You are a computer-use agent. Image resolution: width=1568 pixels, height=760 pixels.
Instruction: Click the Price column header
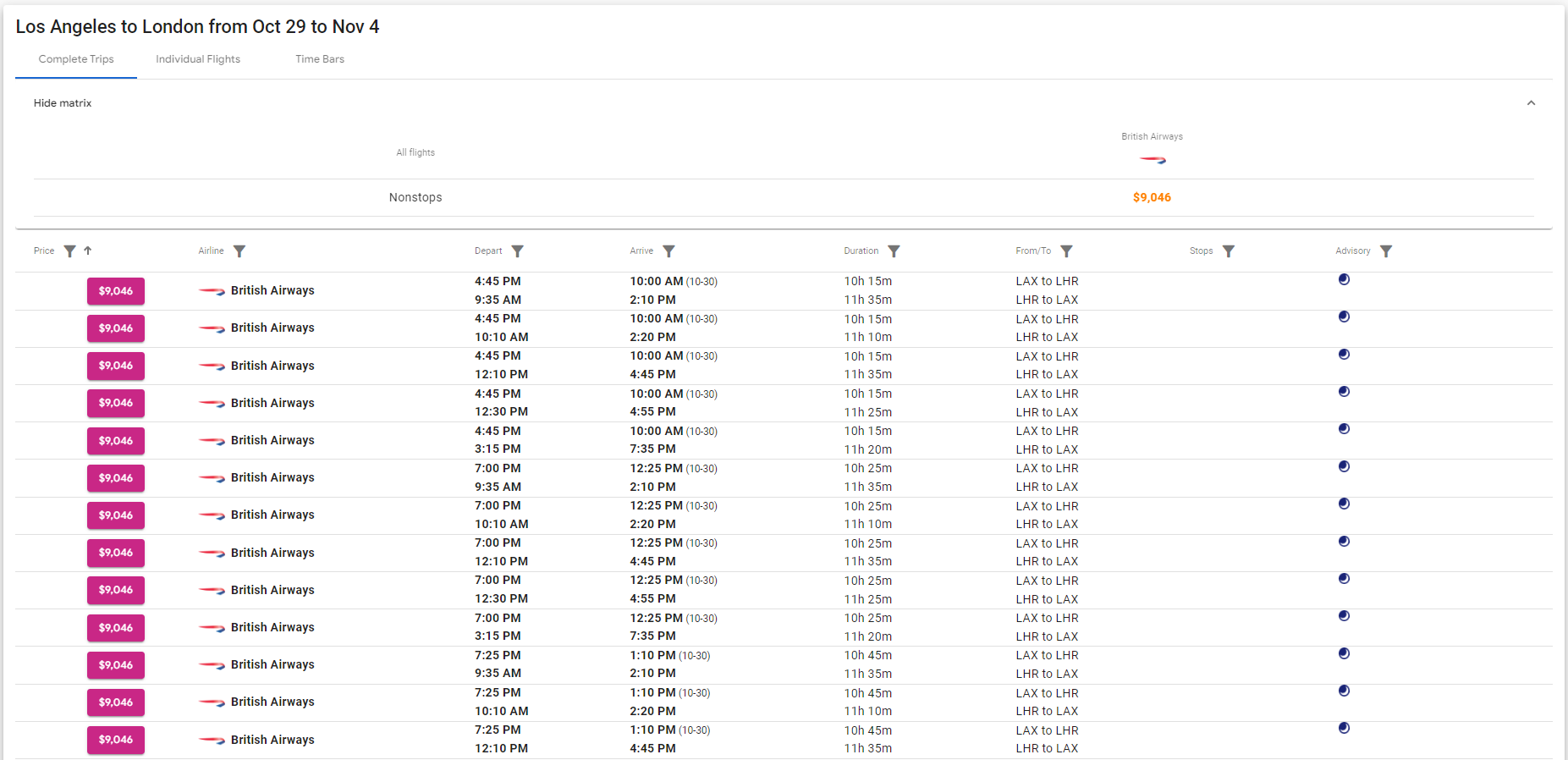pos(44,251)
